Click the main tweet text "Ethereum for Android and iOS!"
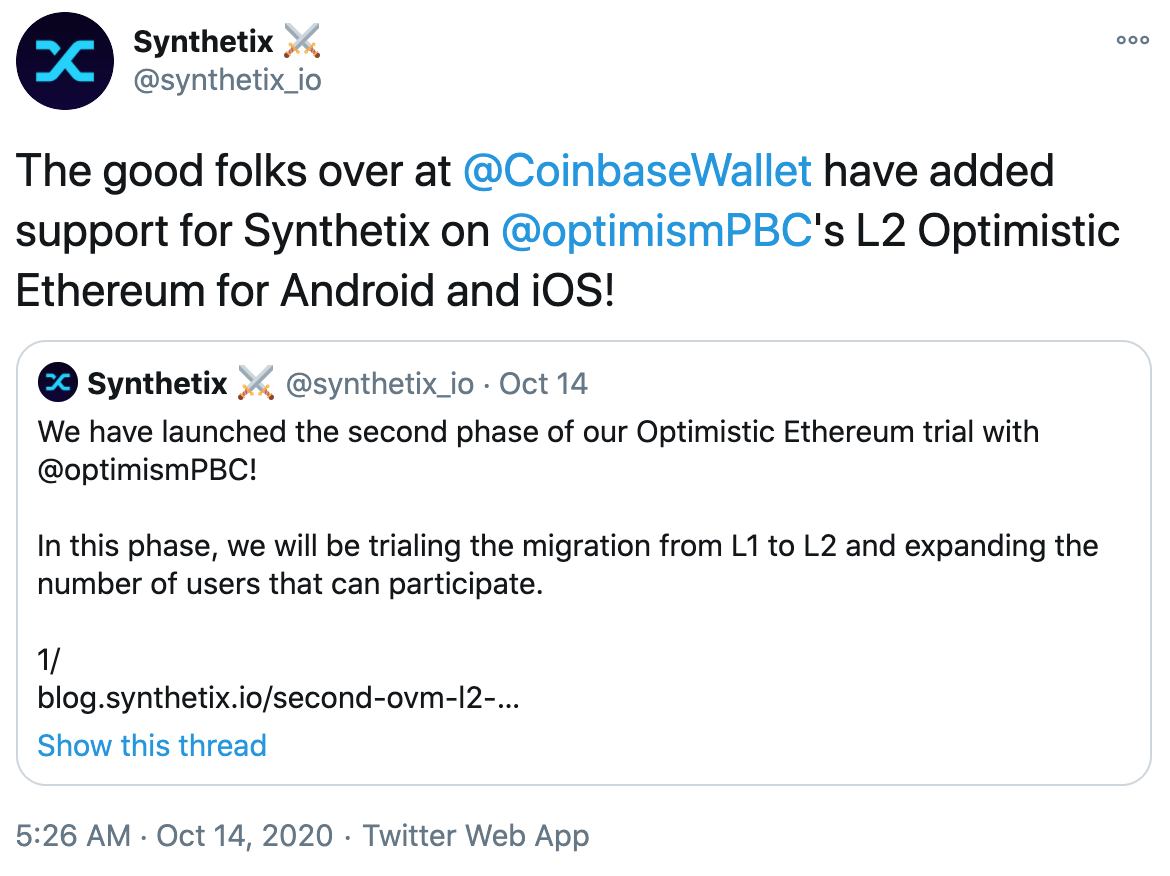1170x876 pixels. coord(315,292)
